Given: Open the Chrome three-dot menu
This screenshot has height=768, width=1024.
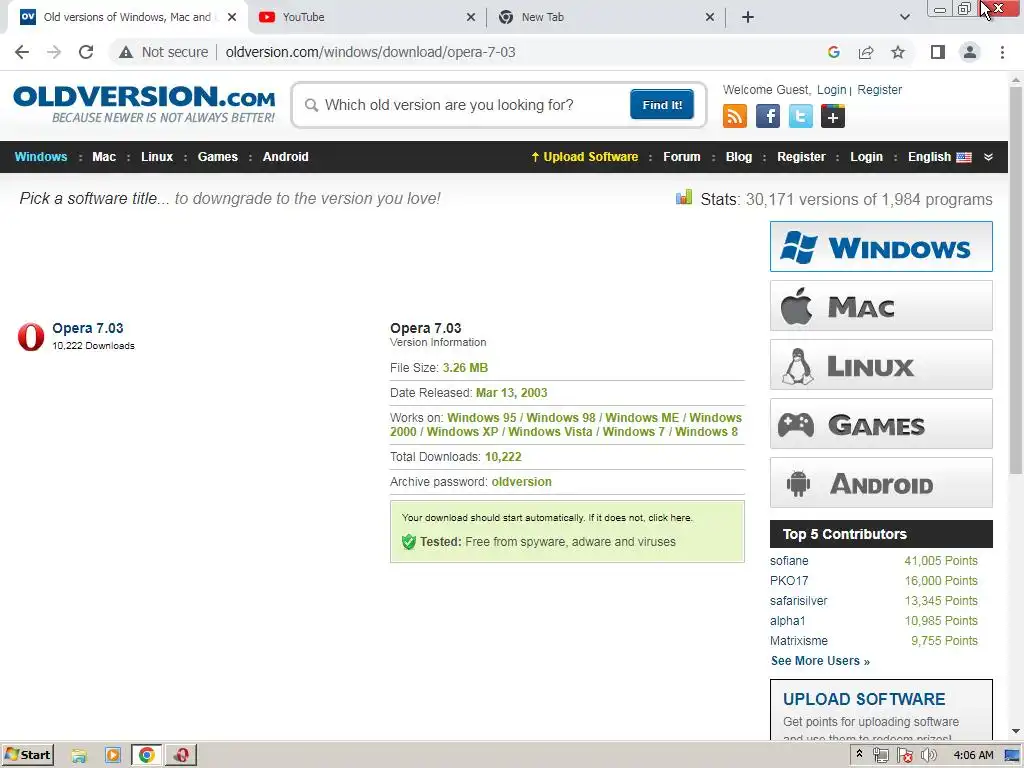Looking at the screenshot, I should (1002, 52).
